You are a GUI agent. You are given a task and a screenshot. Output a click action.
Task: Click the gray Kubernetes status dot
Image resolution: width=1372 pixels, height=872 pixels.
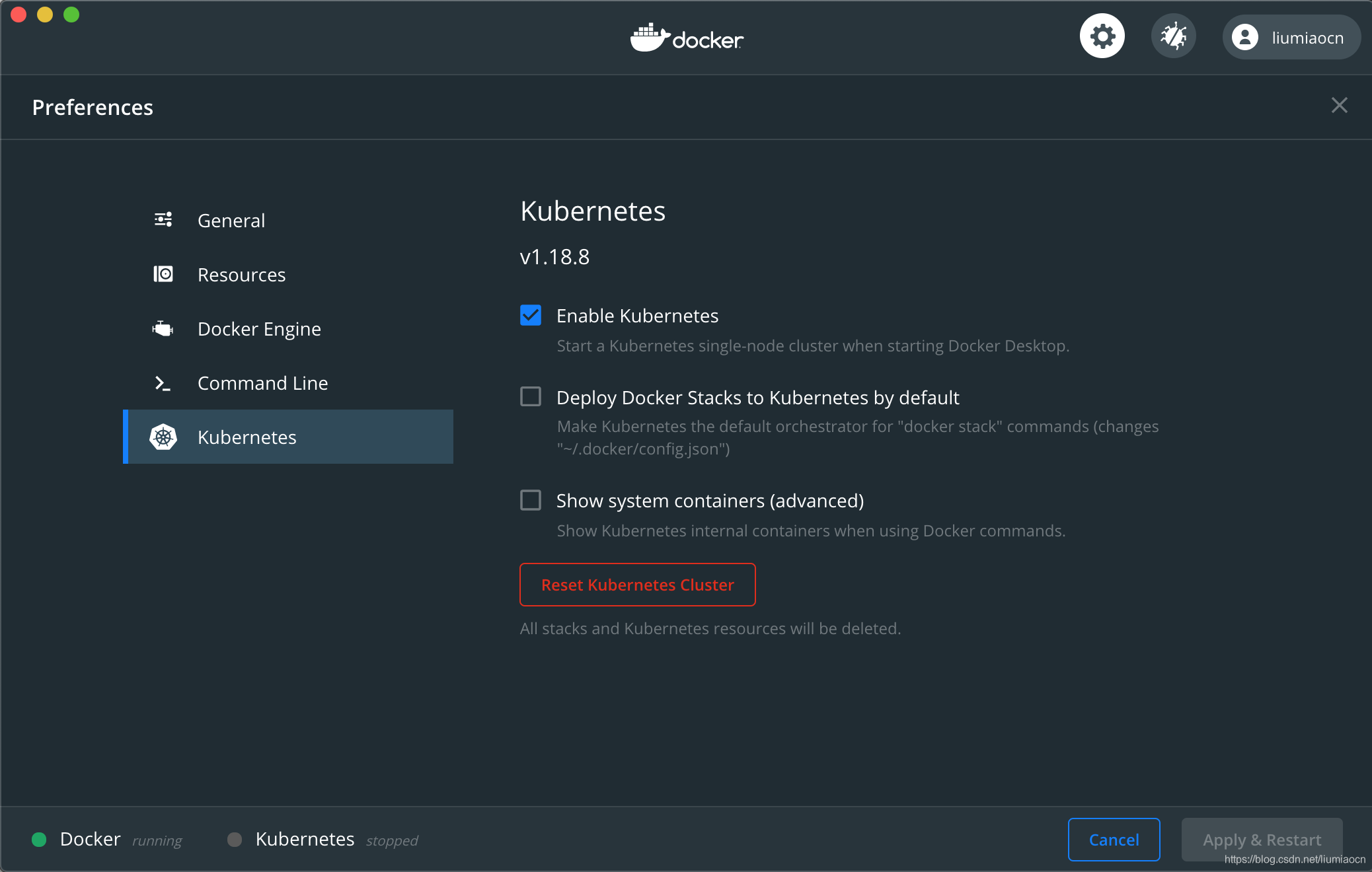[x=235, y=840]
